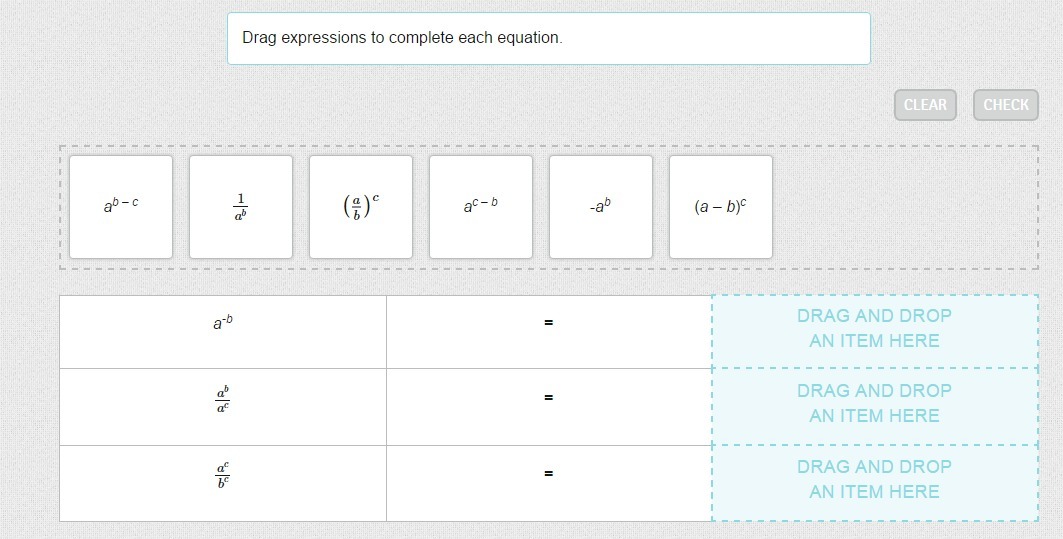Click the drop zone for a^-b row
This screenshot has height=539, width=1063.
click(x=874, y=329)
